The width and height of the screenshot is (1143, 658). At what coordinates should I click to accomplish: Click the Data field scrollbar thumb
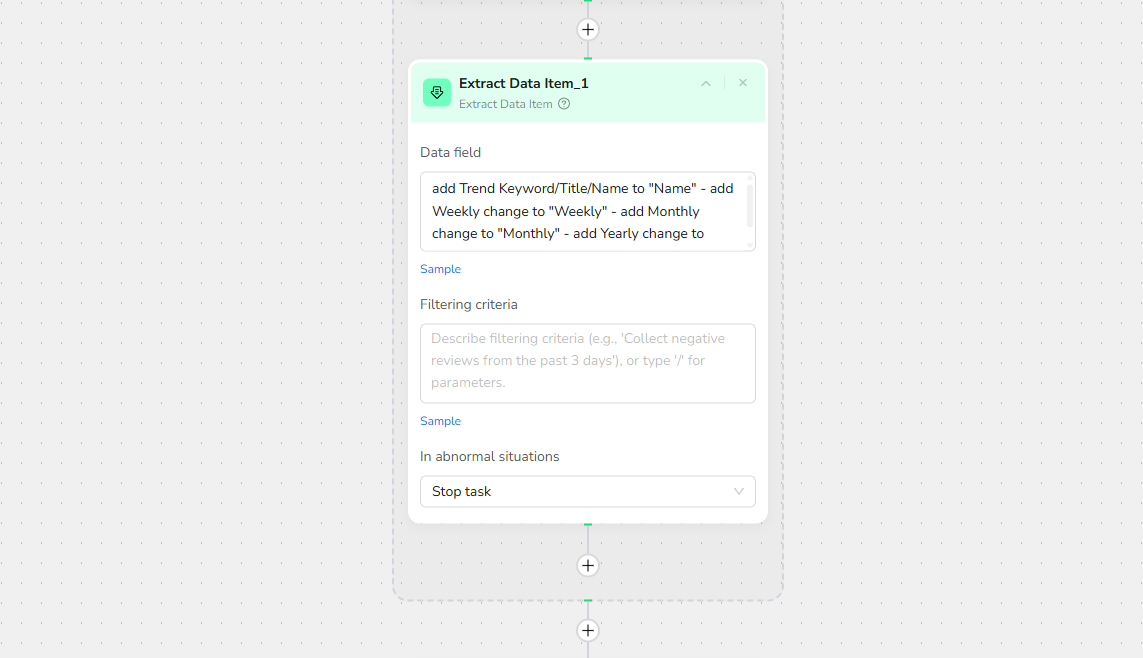[x=750, y=205]
